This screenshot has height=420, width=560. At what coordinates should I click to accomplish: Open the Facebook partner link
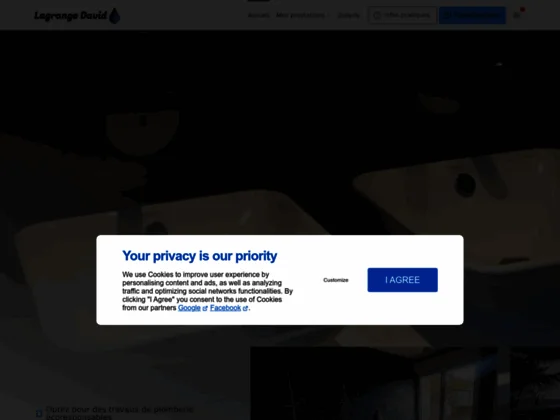pos(225,308)
